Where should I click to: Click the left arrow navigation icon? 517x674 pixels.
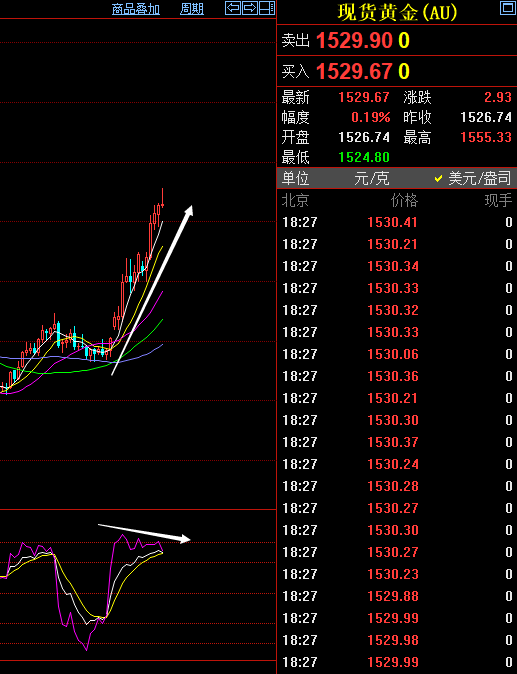233,8
